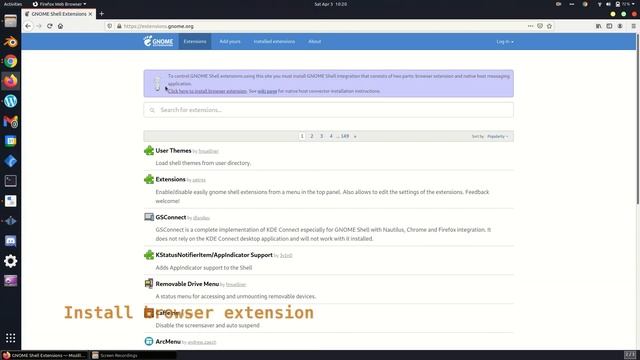Open Discord from the dock
Screen dimensions: 640x360
(11, 241)
